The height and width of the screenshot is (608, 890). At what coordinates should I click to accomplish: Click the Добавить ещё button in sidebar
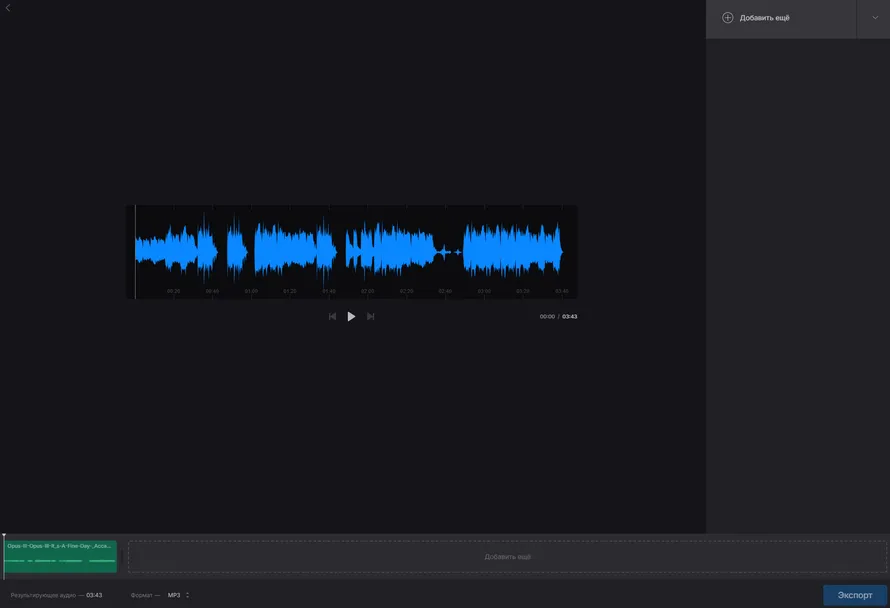[780, 19]
